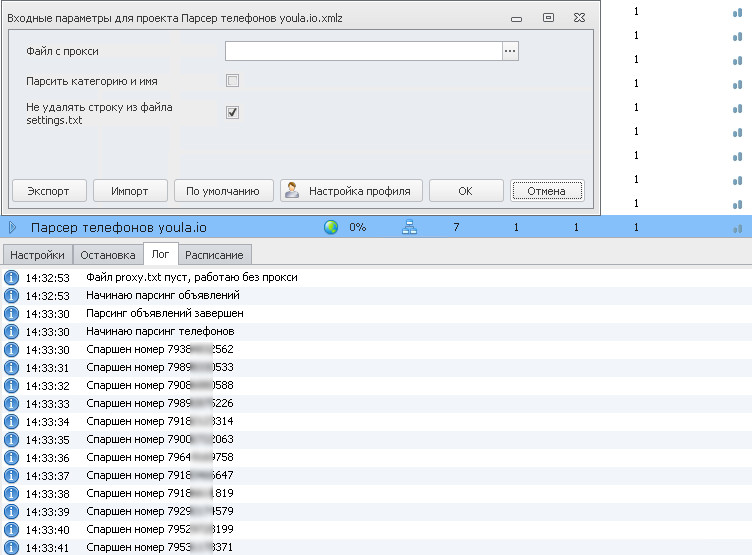Click the play triangle beside Парсер телефонов youla.io

(x=13, y=228)
